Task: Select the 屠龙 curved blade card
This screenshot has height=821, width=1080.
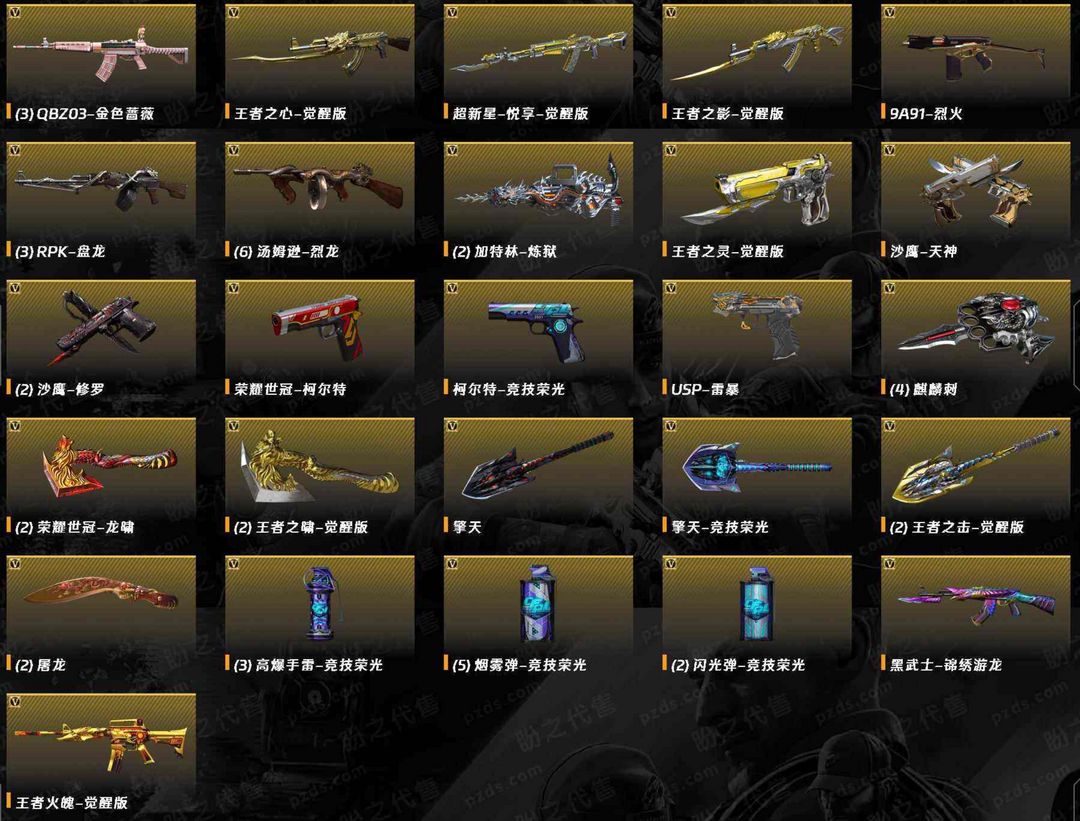Action: (101, 616)
